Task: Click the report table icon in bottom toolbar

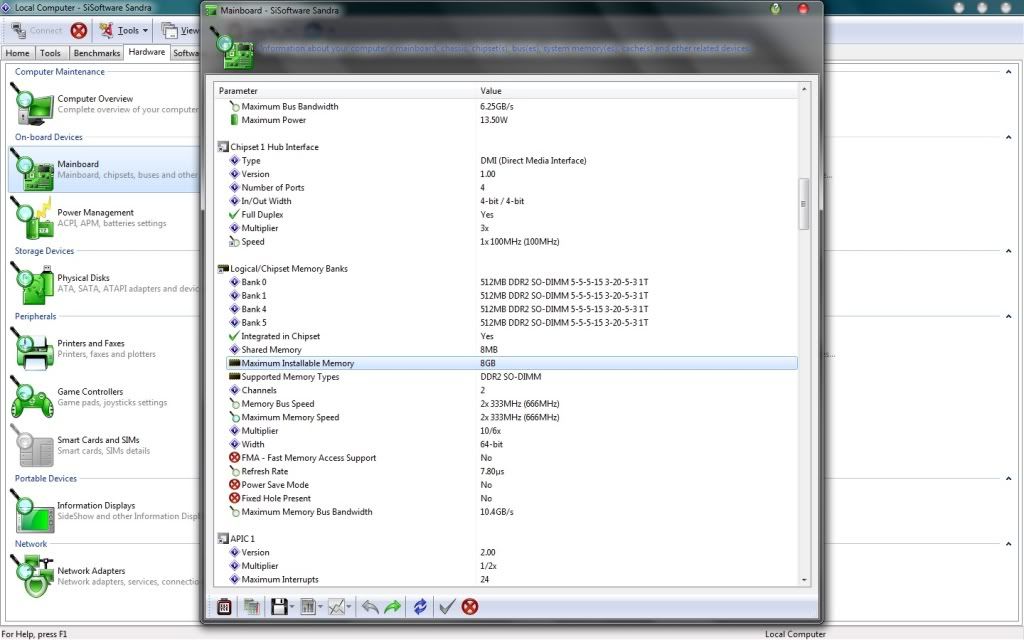Action: (x=308, y=607)
